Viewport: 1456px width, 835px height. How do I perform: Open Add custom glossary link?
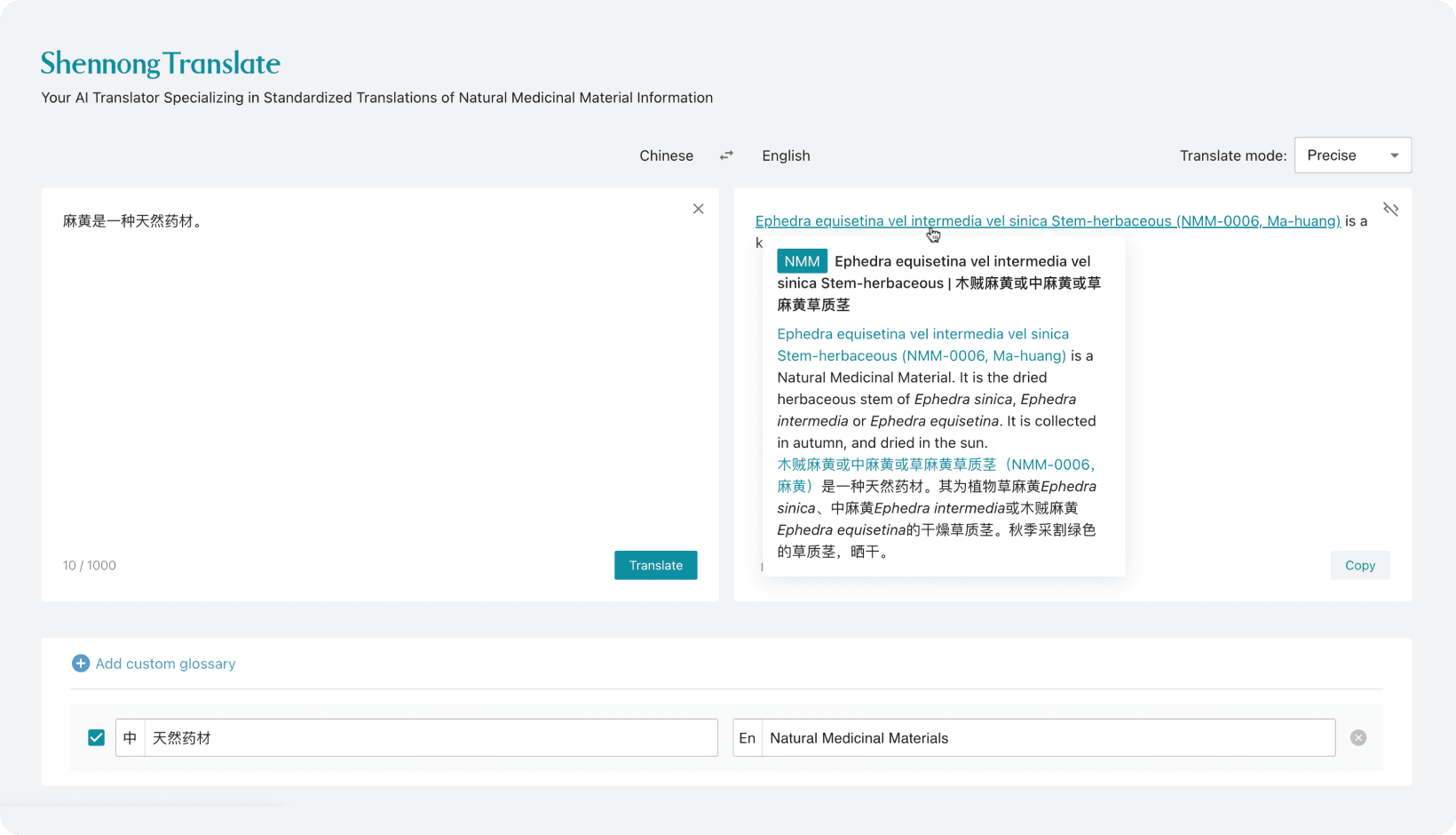[165, 664]
